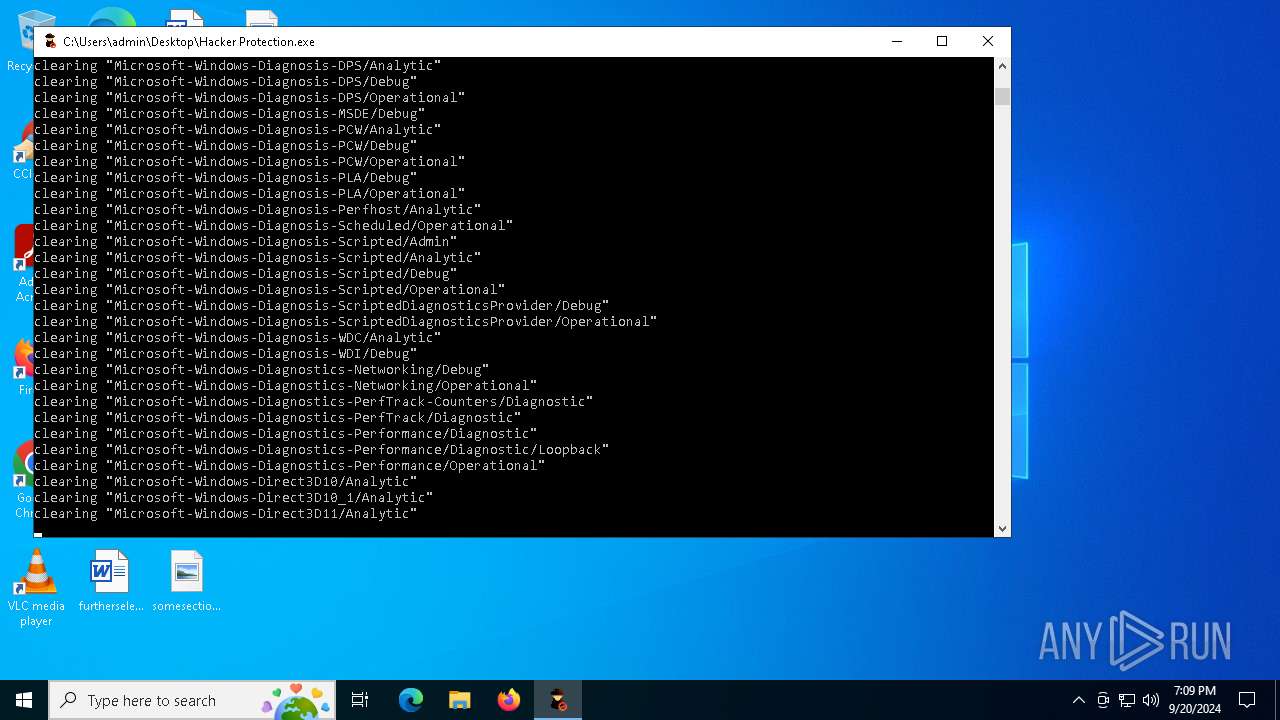Click the line "Microsoft-Windows-Direct3D10/Analytic"
The image size is (1280, 720).
click(x=226, y=482)
